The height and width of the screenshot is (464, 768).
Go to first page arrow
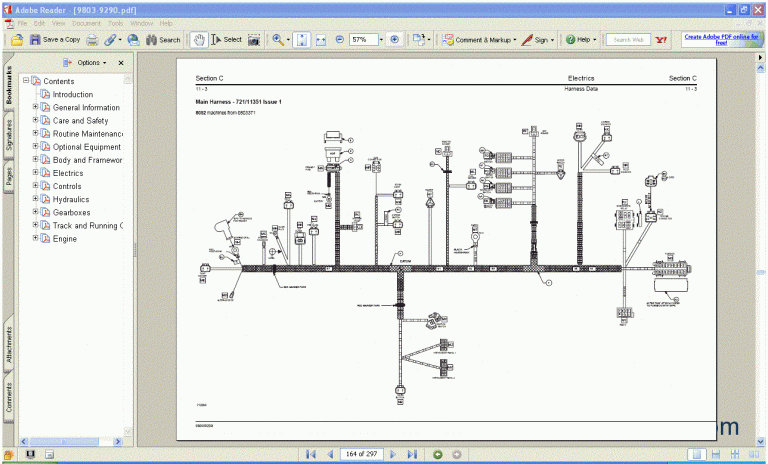tap(311, 454)
